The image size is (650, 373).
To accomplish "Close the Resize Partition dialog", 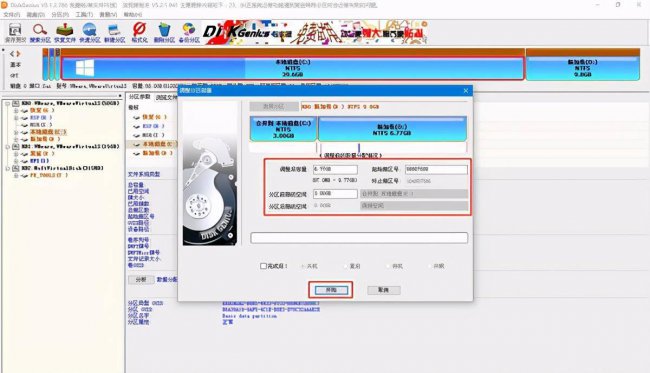I will tap(466, 91).
